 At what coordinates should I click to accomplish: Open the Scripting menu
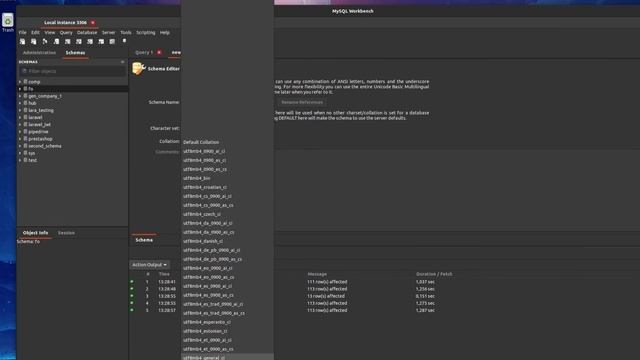click(146, 32)
